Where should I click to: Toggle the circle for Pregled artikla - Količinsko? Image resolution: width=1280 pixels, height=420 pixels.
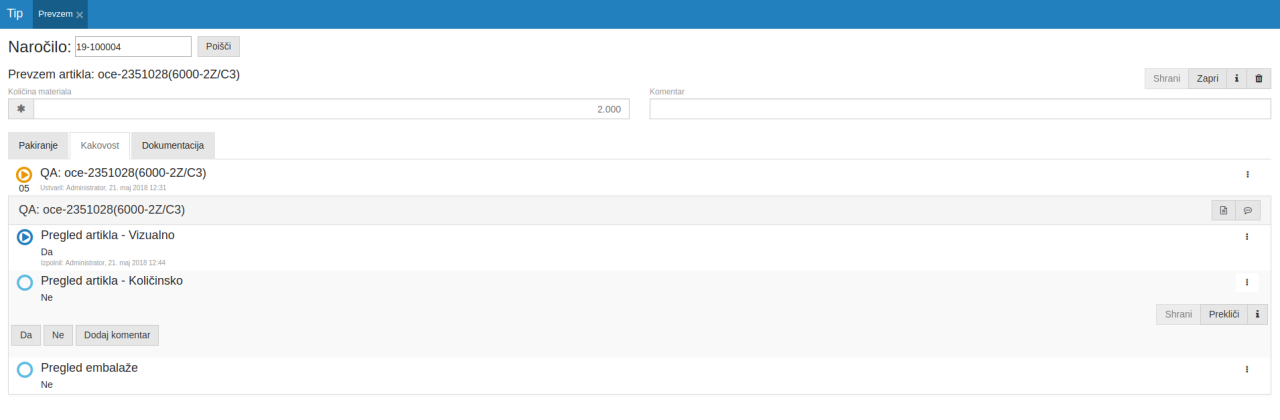(25, 283)
